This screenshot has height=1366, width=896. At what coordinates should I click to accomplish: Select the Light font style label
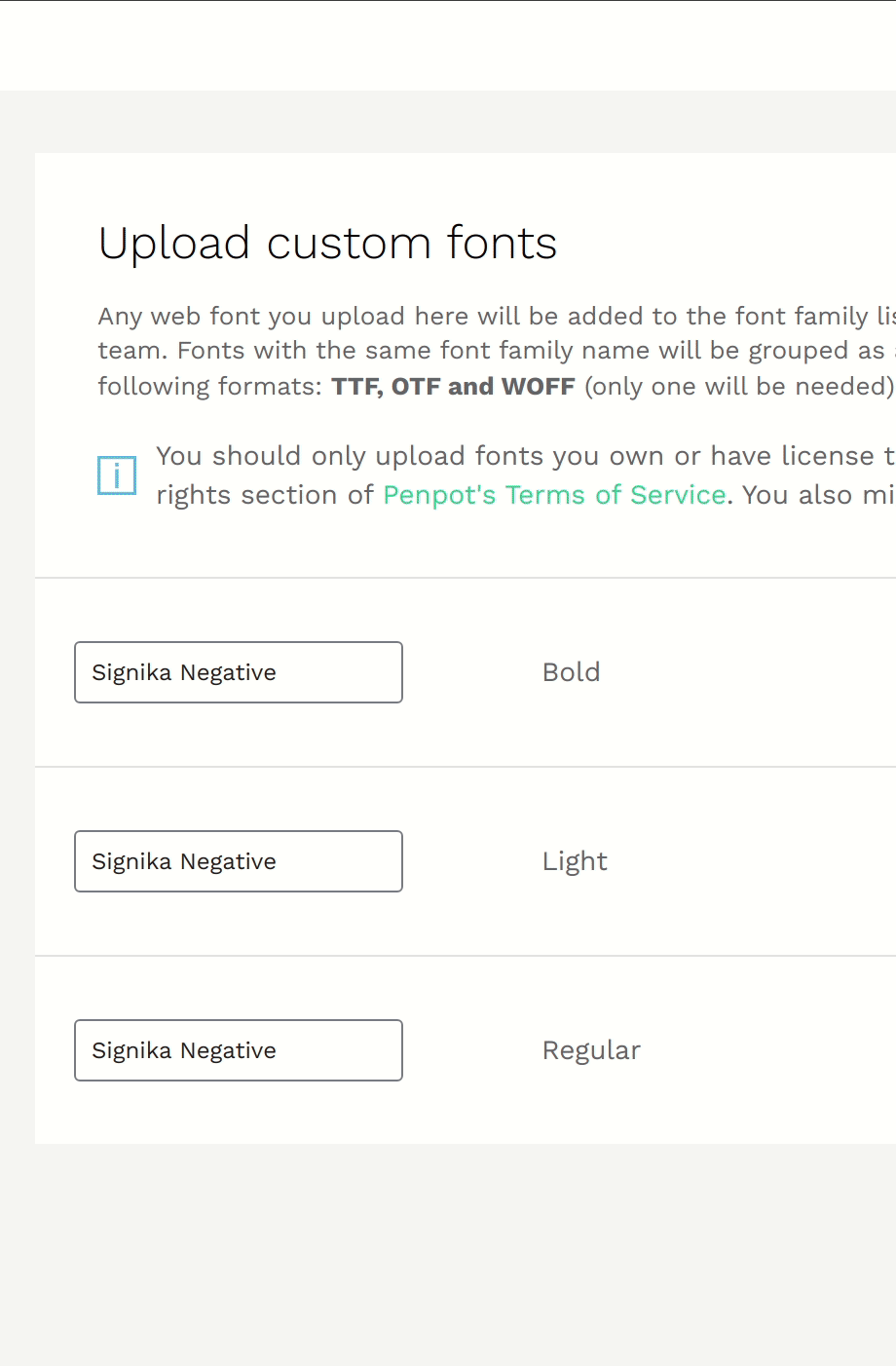[x=575, y=862]
